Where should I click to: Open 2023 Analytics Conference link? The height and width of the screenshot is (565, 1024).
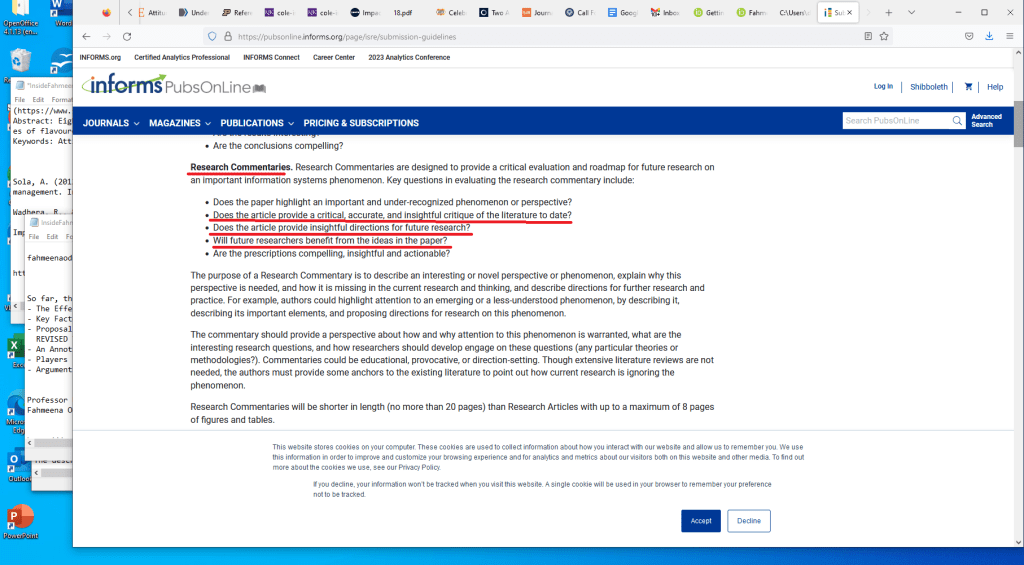409,57
